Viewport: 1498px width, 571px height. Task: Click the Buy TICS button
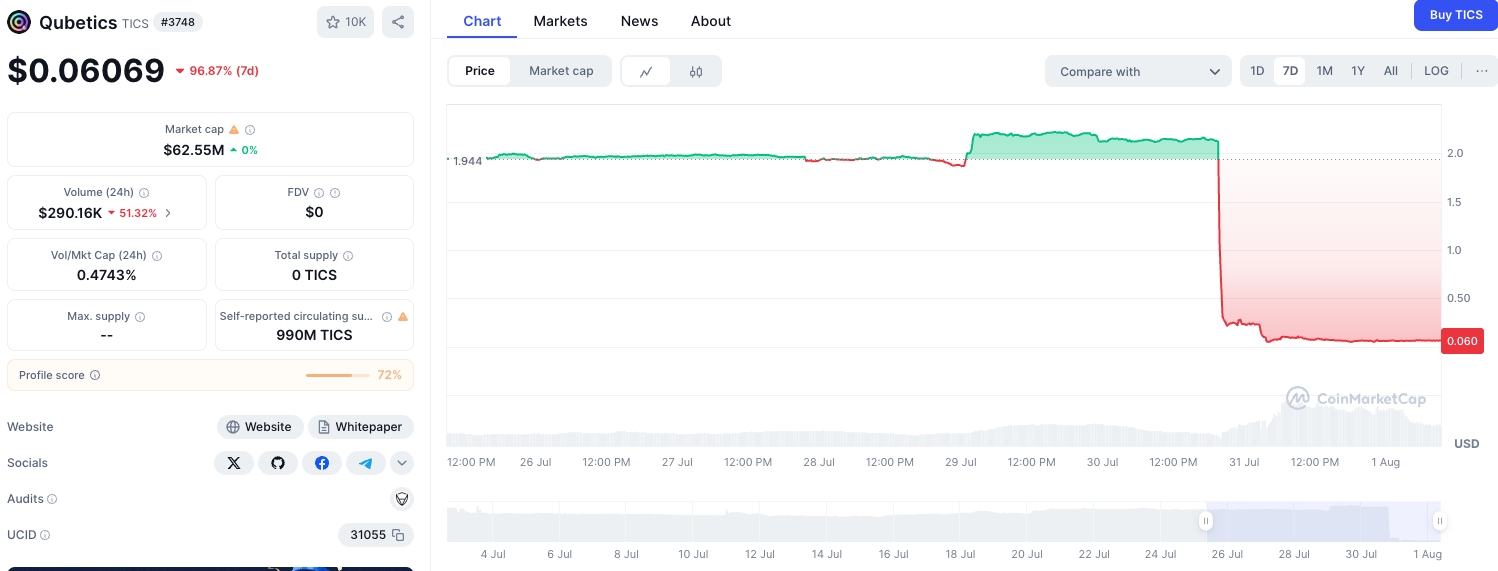(x=1455, y=15)
